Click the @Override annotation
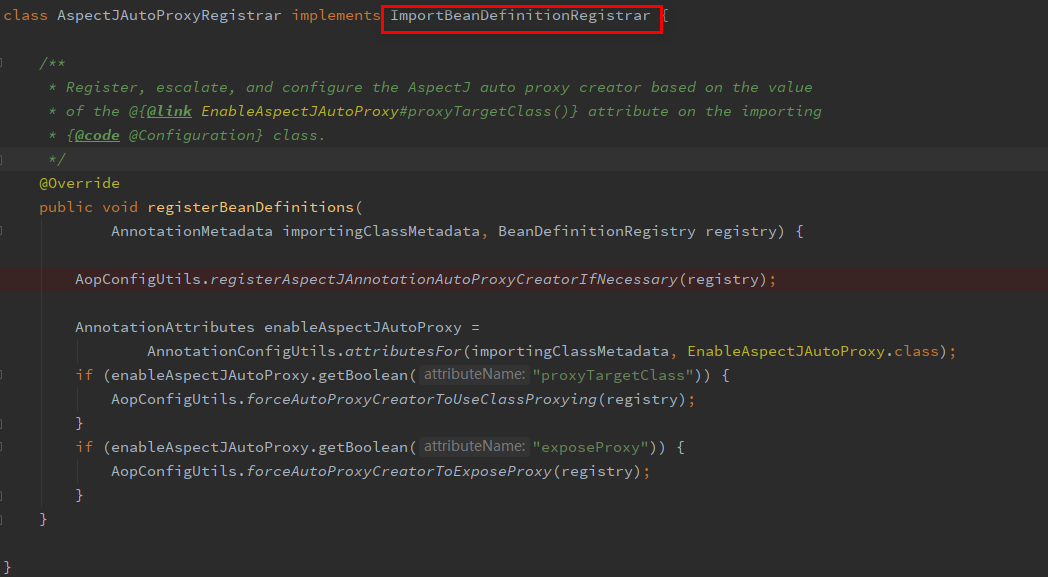 point(80,183)
